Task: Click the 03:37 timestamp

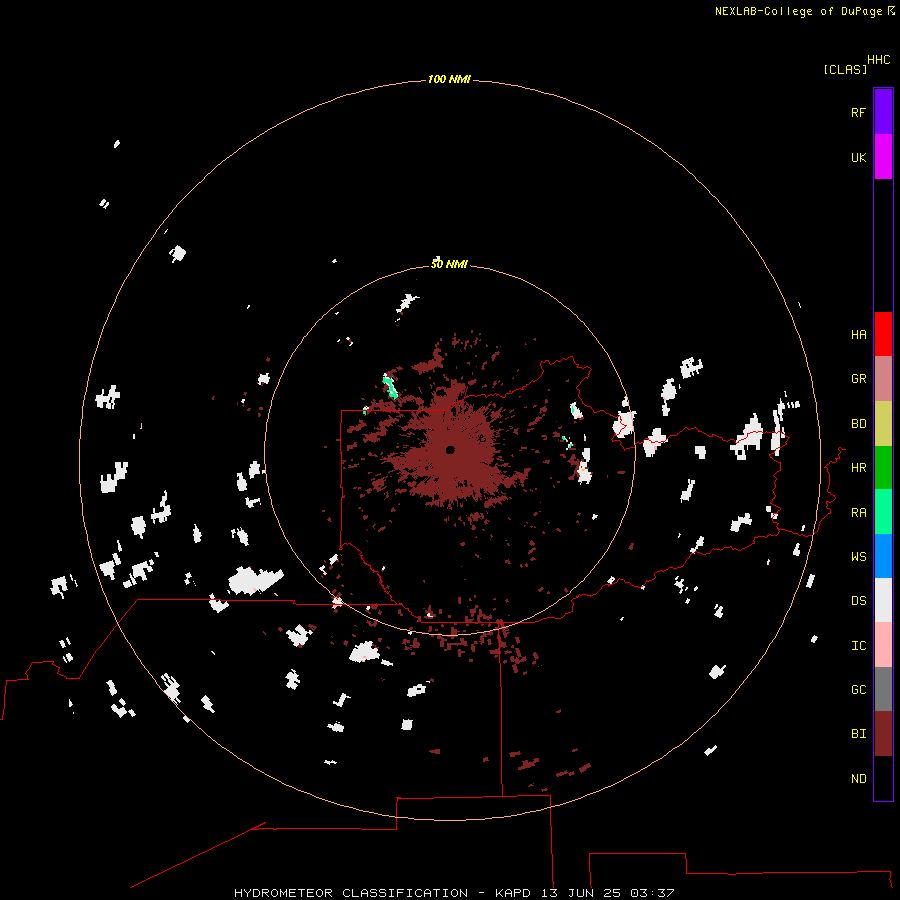Action: click(x=652, y=893)
